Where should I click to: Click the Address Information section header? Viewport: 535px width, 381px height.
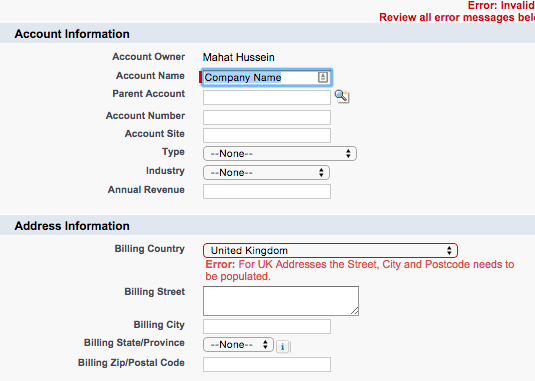(x=268, y=225)
